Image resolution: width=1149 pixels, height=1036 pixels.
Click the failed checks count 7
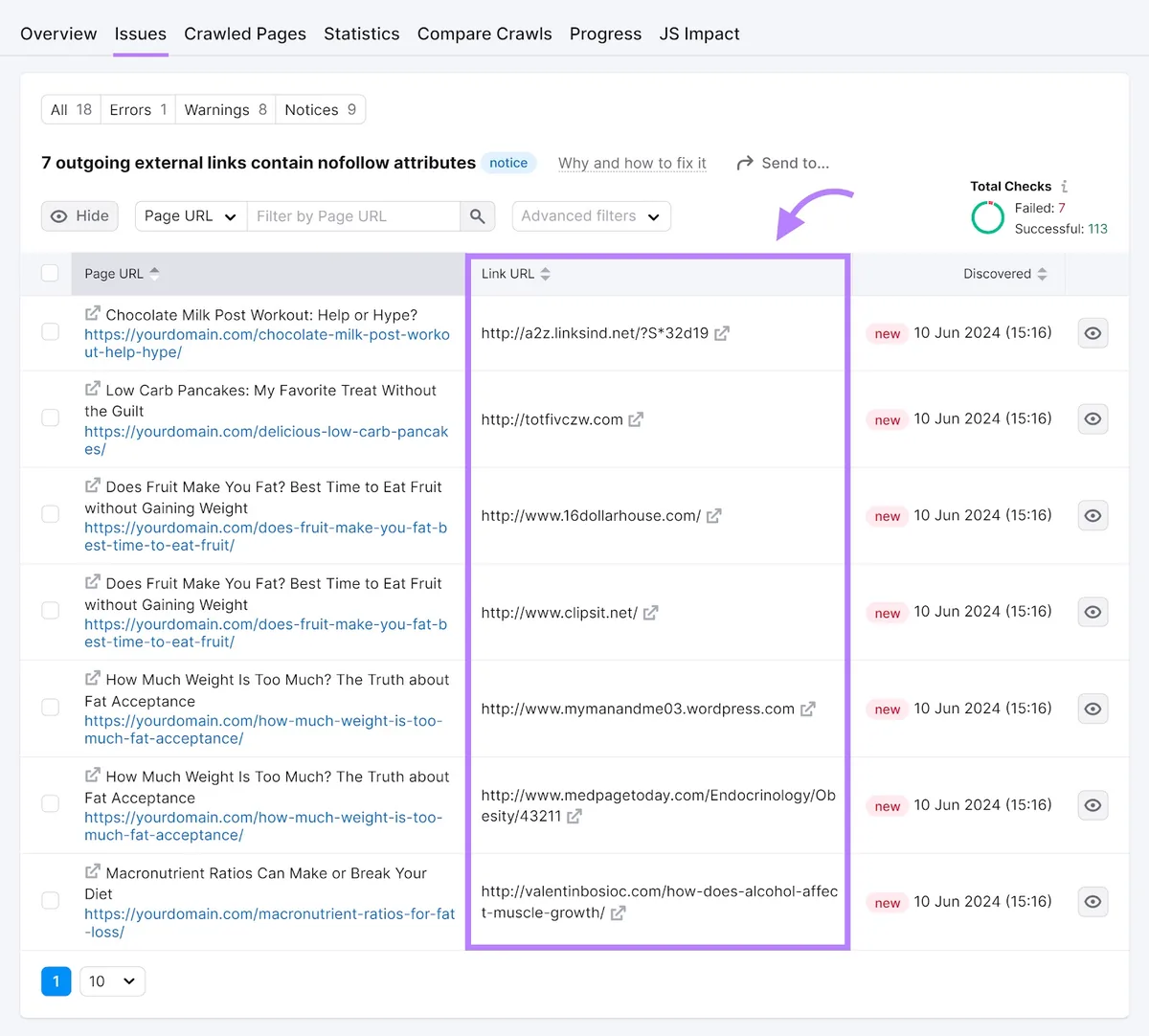(x=1062, y=208)
